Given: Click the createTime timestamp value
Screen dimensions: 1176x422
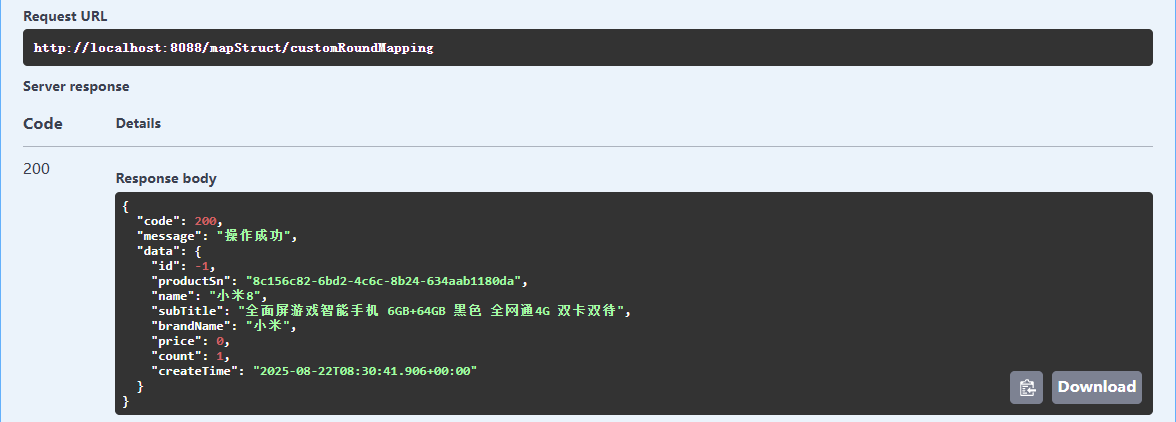Looking at the screenshot, I should pos(365,371).
